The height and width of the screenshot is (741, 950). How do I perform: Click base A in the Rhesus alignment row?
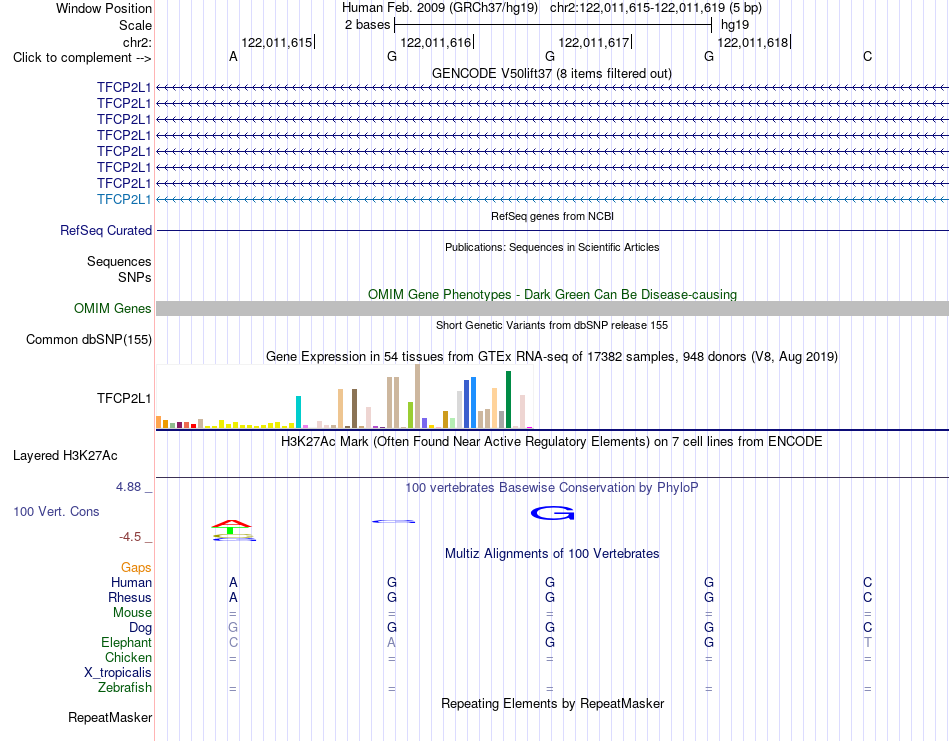click(233, 597)
